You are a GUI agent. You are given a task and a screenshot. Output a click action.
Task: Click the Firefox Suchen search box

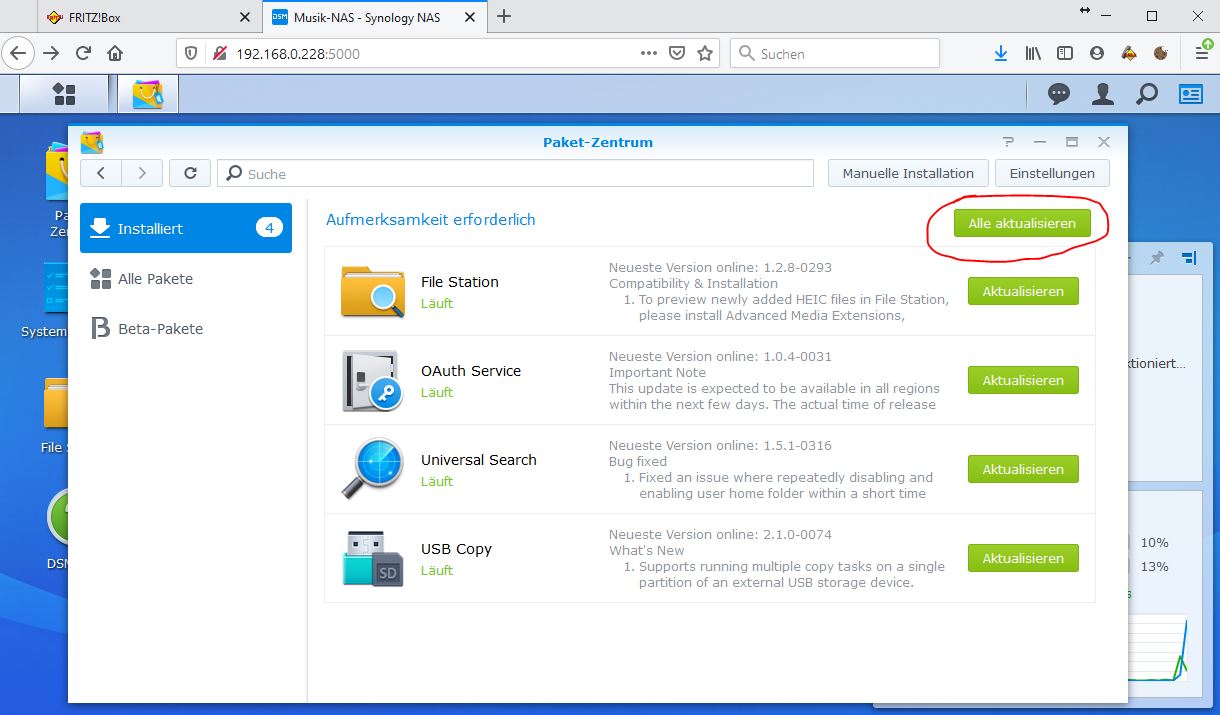[x=835, y=53]
